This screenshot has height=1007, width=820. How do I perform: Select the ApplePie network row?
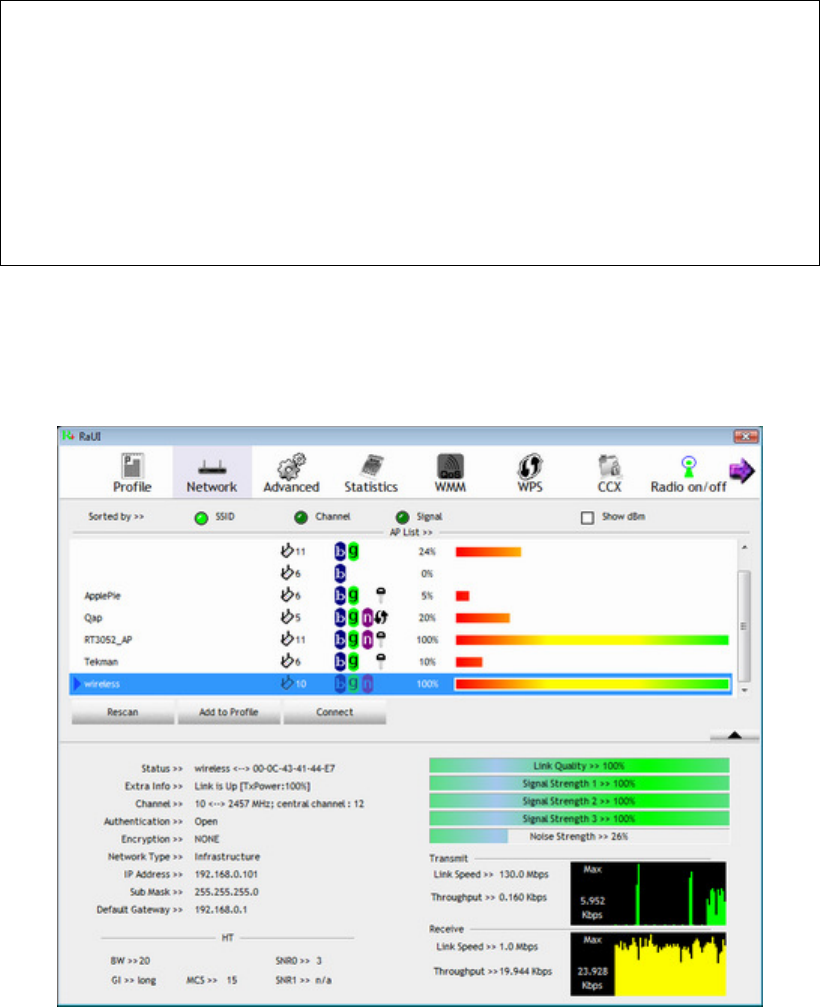click(401, 595)
